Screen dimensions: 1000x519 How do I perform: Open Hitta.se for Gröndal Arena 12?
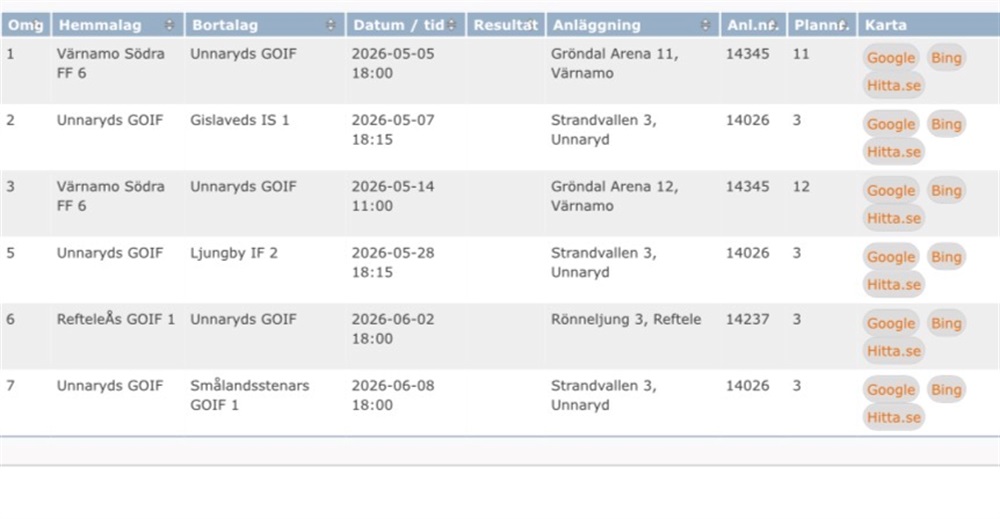click(894, 218)
